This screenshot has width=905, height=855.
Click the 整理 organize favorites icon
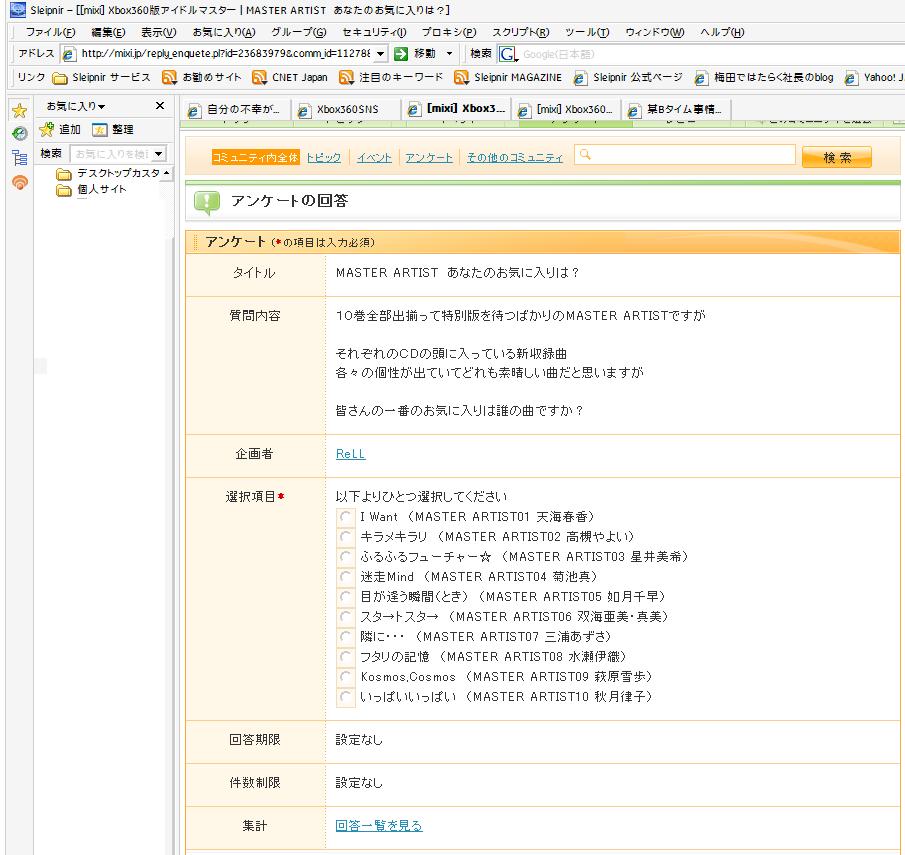tap(99, 130)
